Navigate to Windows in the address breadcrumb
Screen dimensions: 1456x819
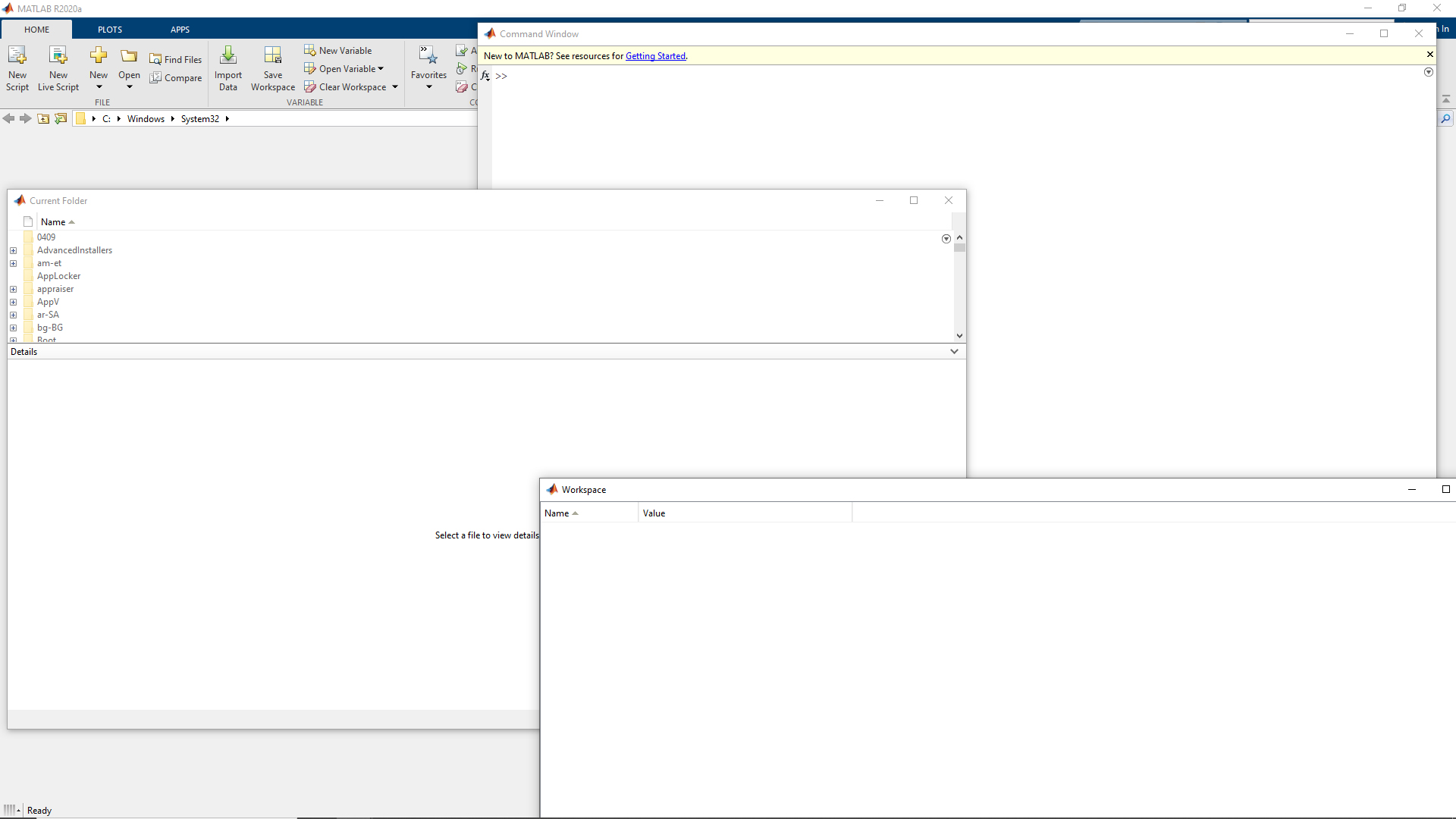coord(146,118)
